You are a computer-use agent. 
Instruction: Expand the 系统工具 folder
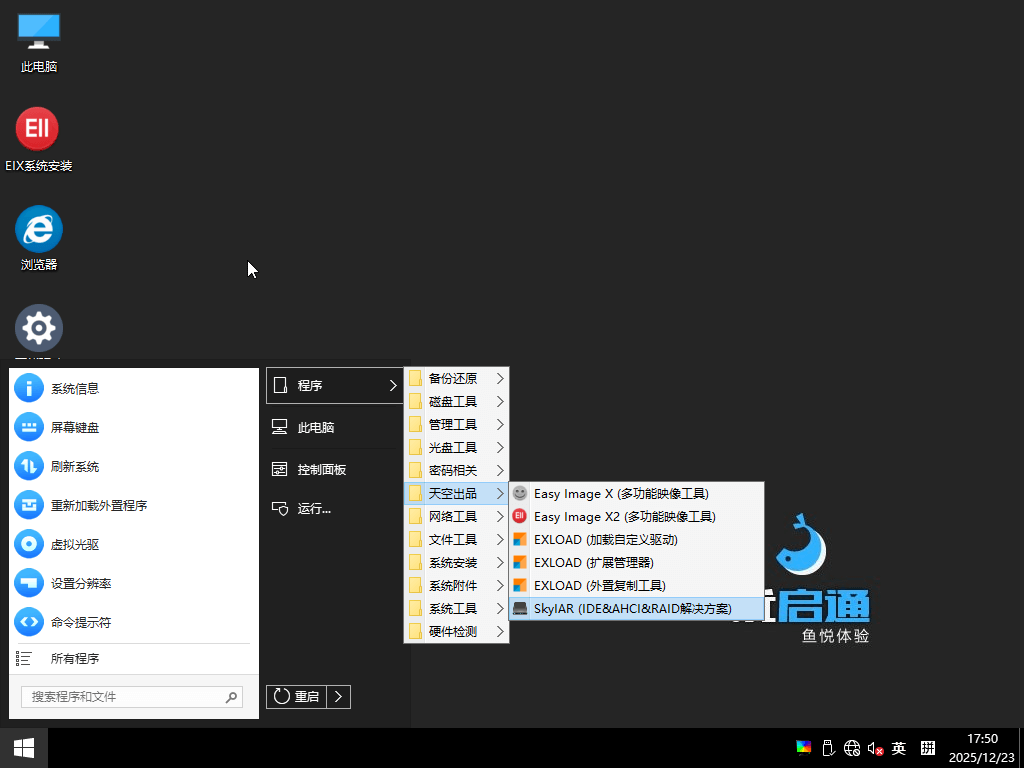pyautogui.click(x=456, y=609)
